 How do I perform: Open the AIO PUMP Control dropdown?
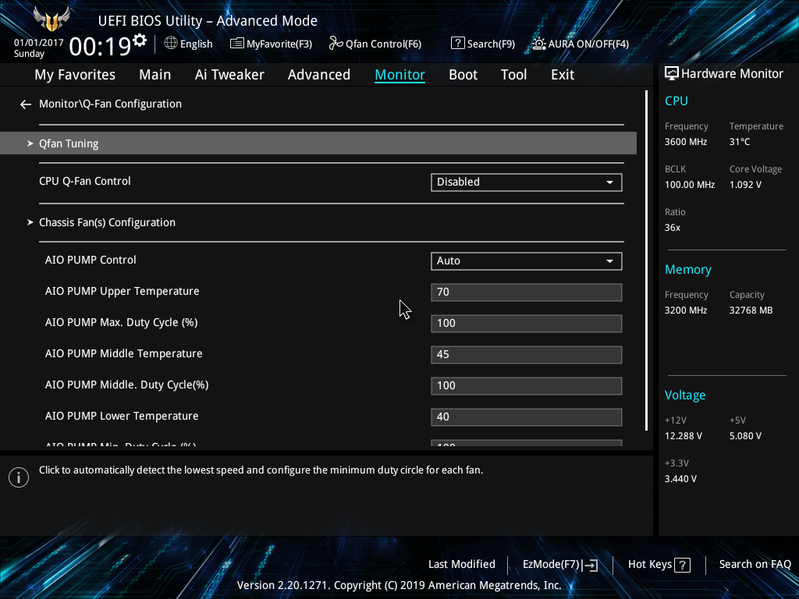click(x=526, y=261)
